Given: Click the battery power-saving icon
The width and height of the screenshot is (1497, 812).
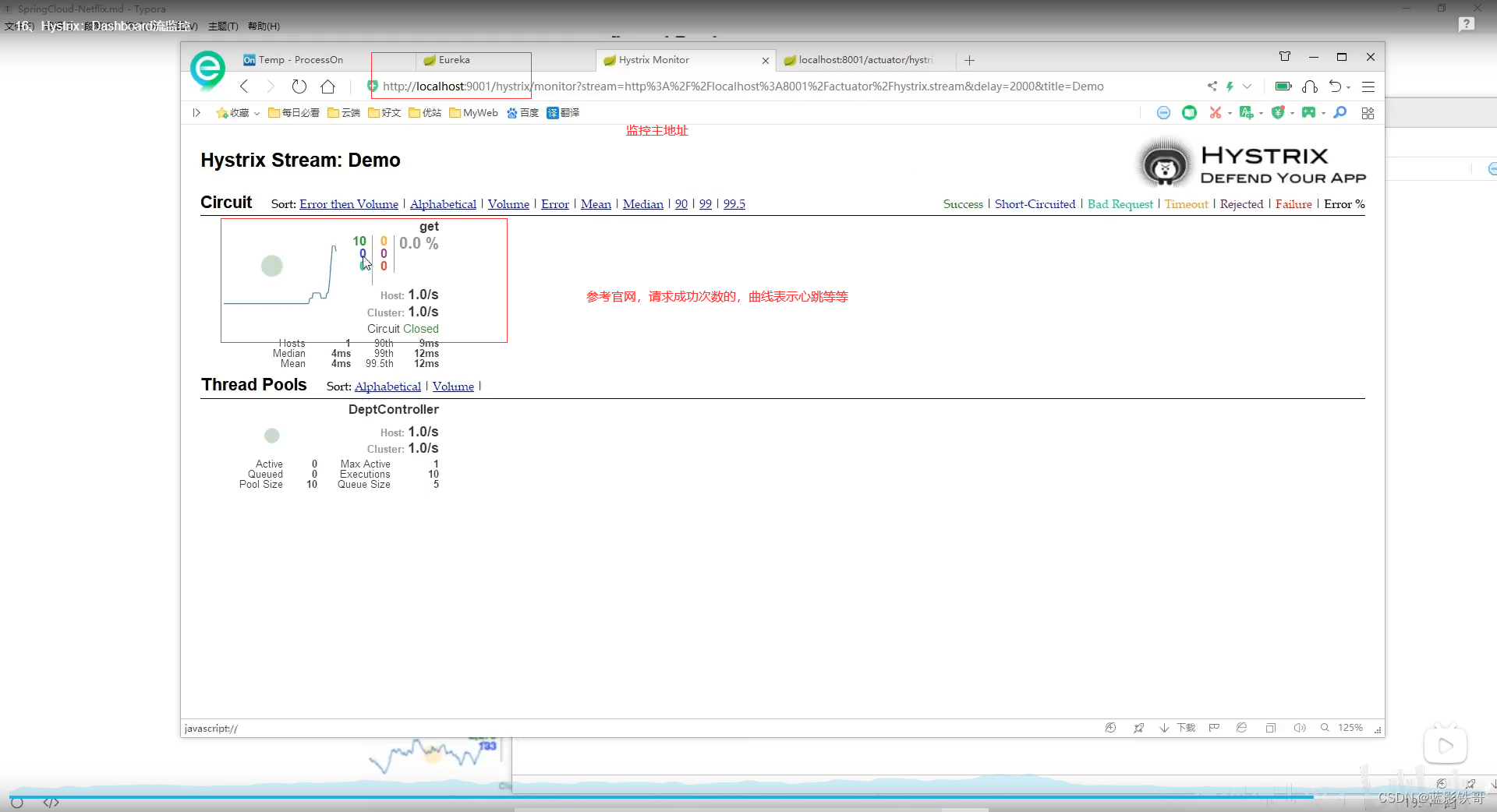Looking at the screenshot, I should coord(1283,86).
